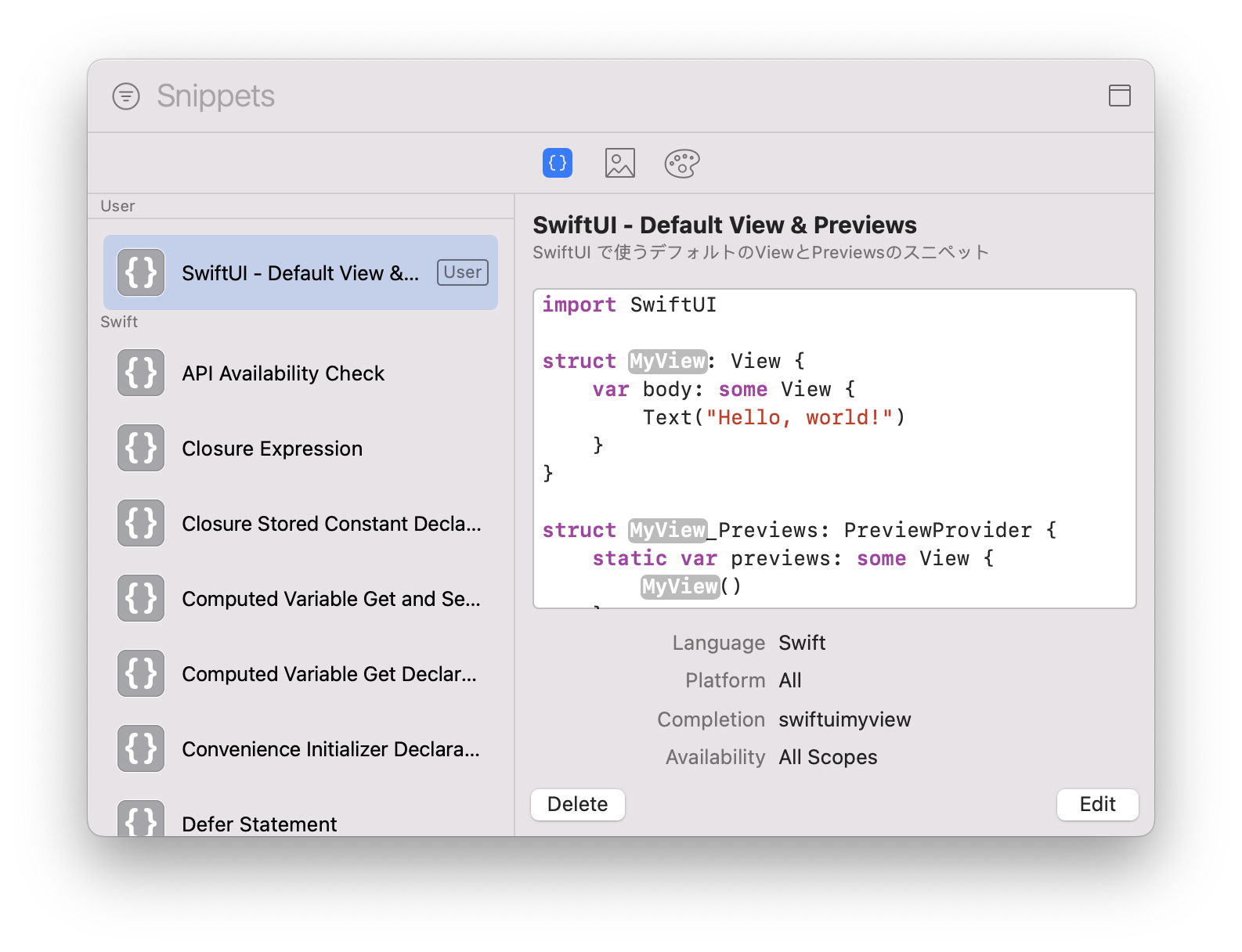Click the Language value Swift
This screenshot has width=1242, height=952.
coord(802,643)
